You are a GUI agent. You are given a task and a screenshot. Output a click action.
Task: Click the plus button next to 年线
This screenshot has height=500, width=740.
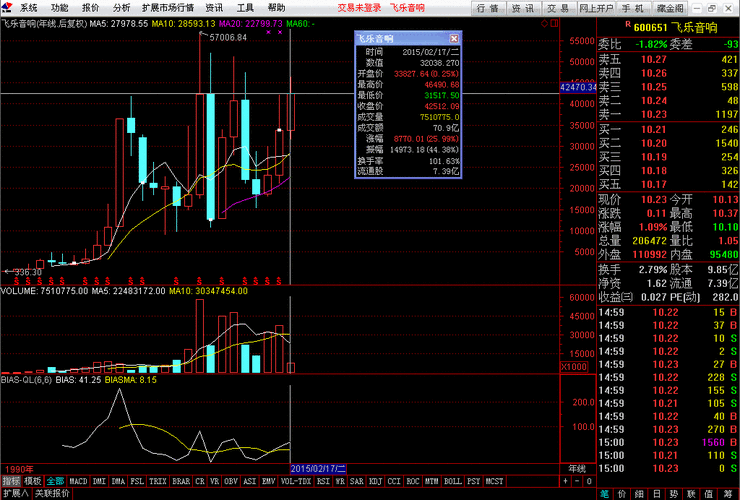click(x=565, y=481)
